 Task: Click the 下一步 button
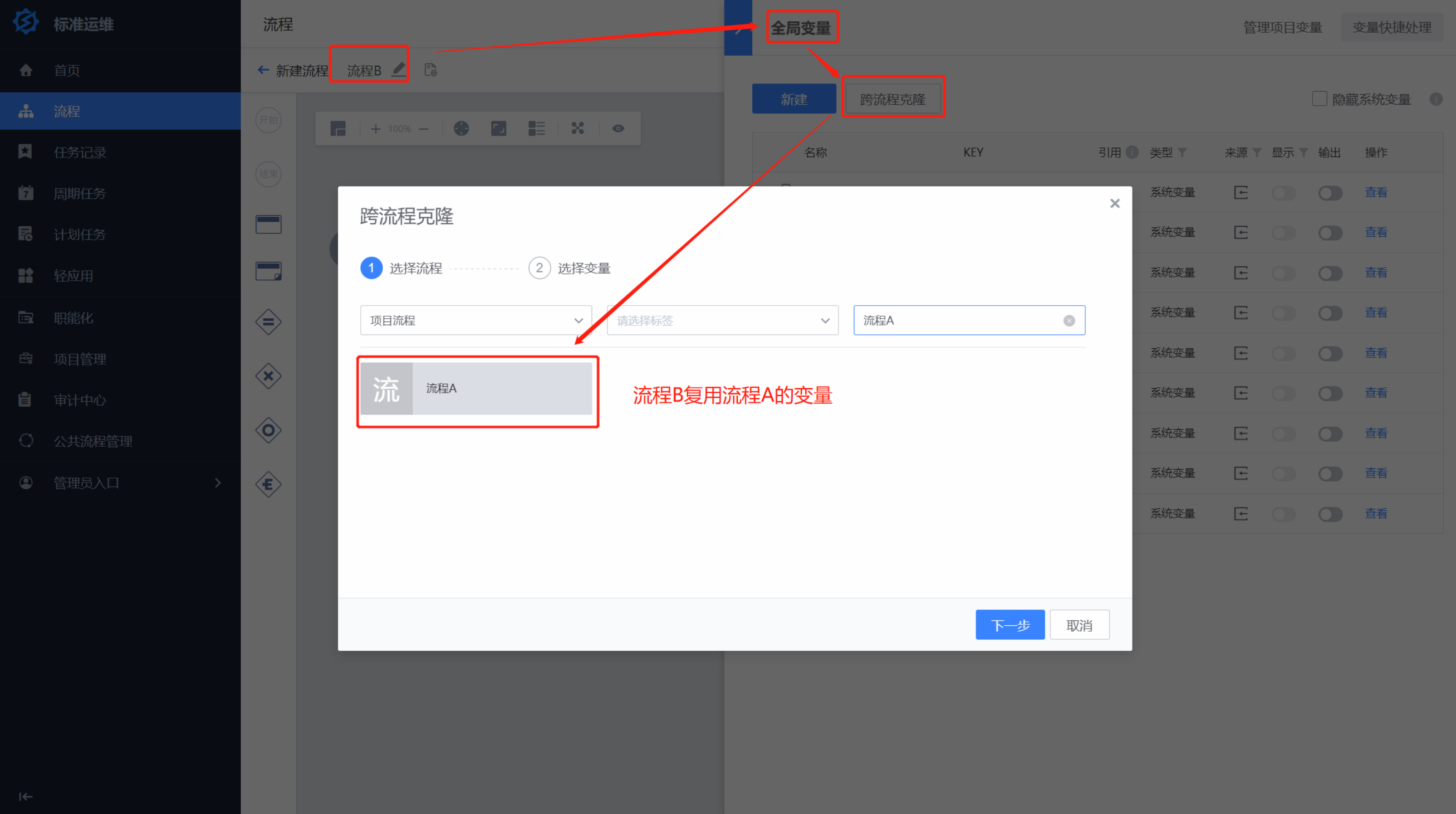[1010, 625]
